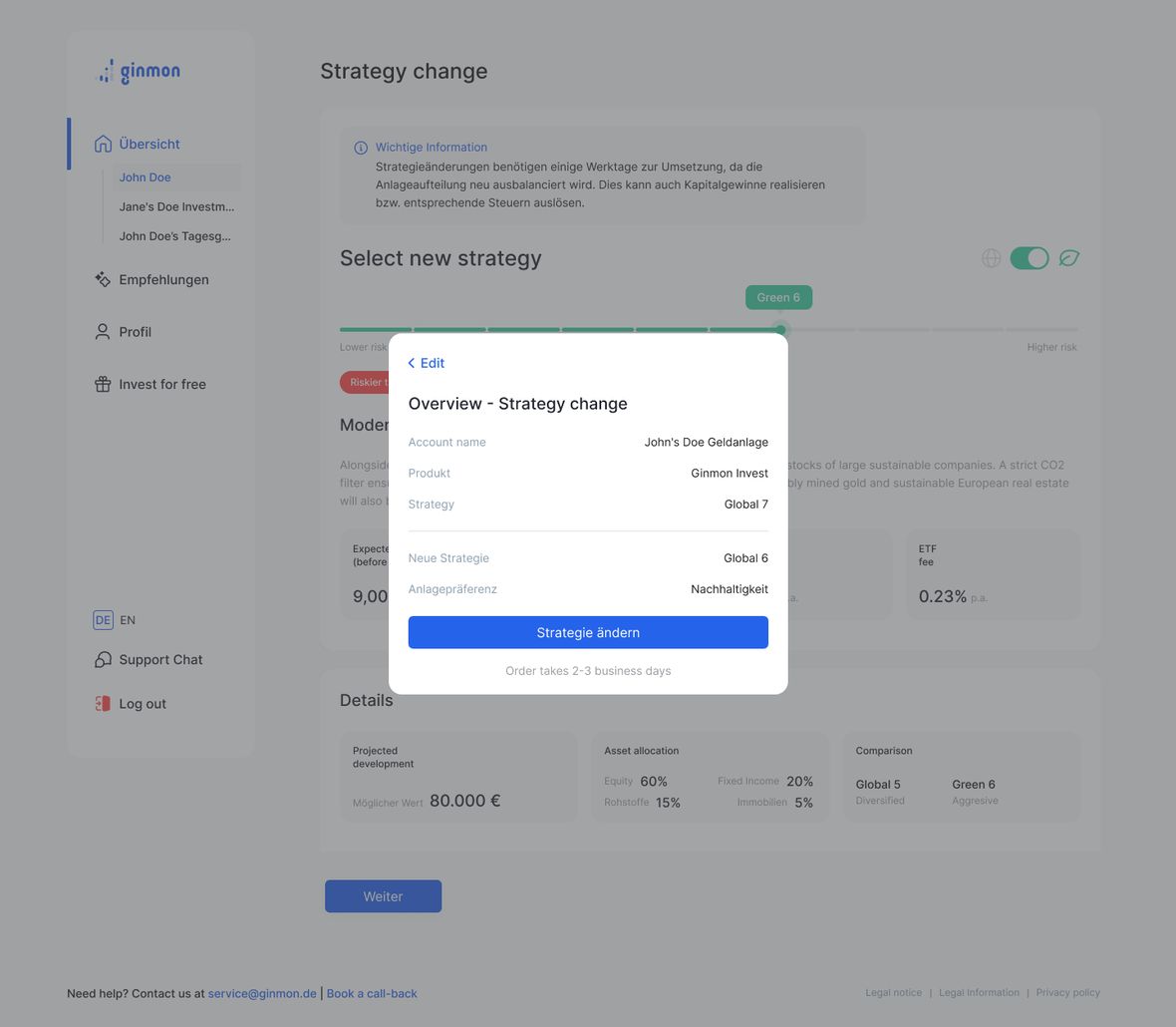Click Immobilien 5% allocation value

[803, 803]
